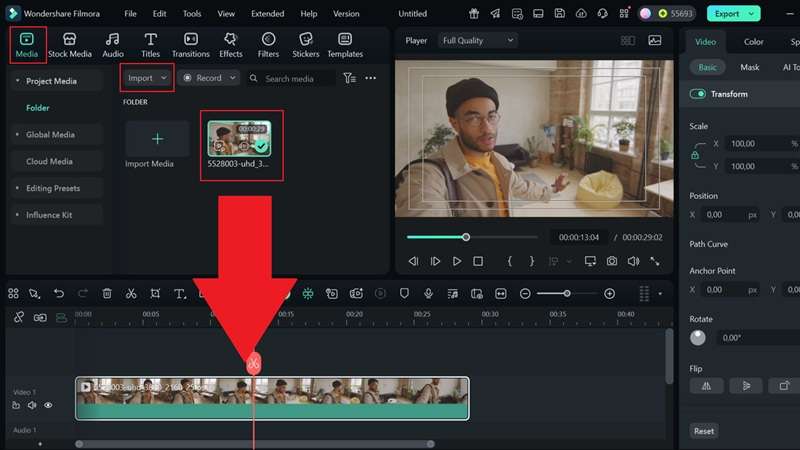The width and height of the screenshot is (800, 450).
Task: Open the View menu
Action: (226, 14)
